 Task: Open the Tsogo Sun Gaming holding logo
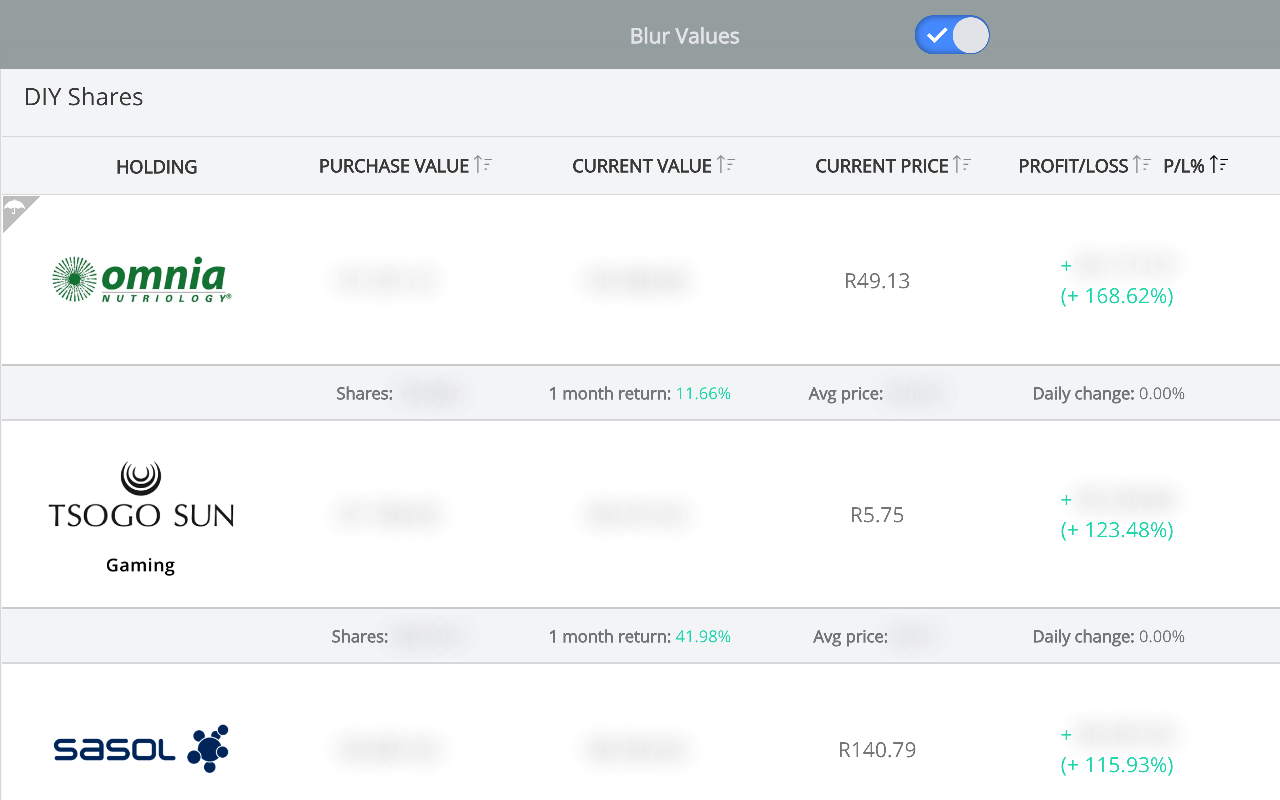coord(141,517)
